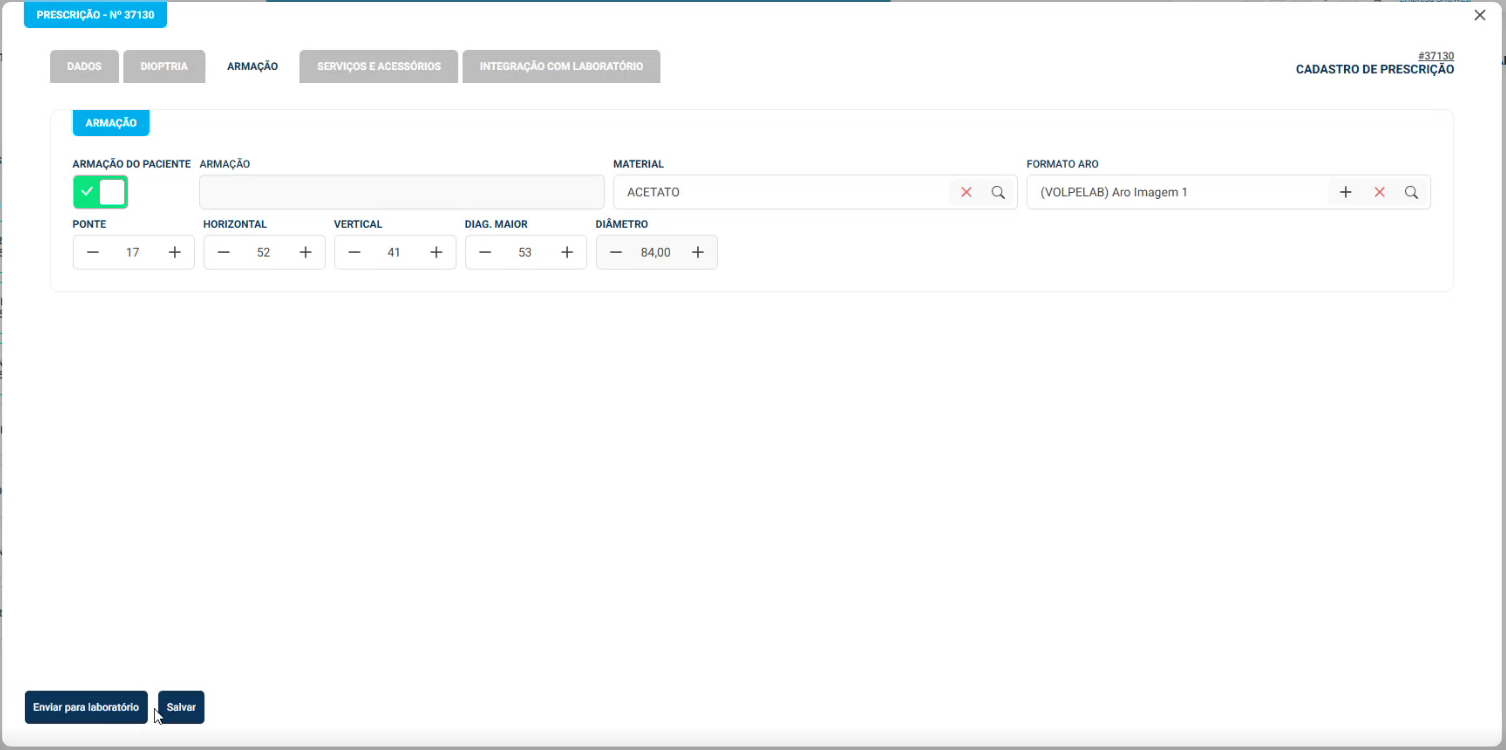Add a new Formato Aro with plus icon
This screenshot has height=750, width=1506.
[1346, 192]
